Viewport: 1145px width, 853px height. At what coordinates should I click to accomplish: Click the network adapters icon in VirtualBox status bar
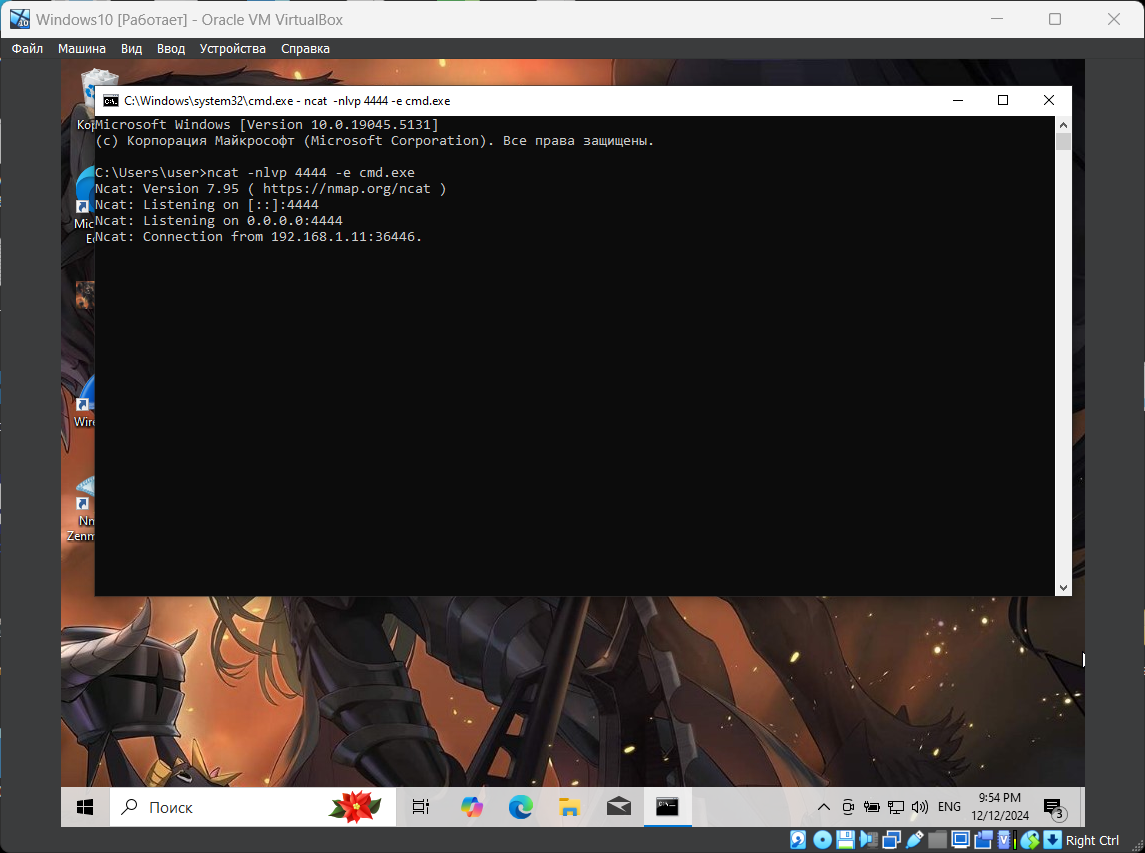point(892,840)
